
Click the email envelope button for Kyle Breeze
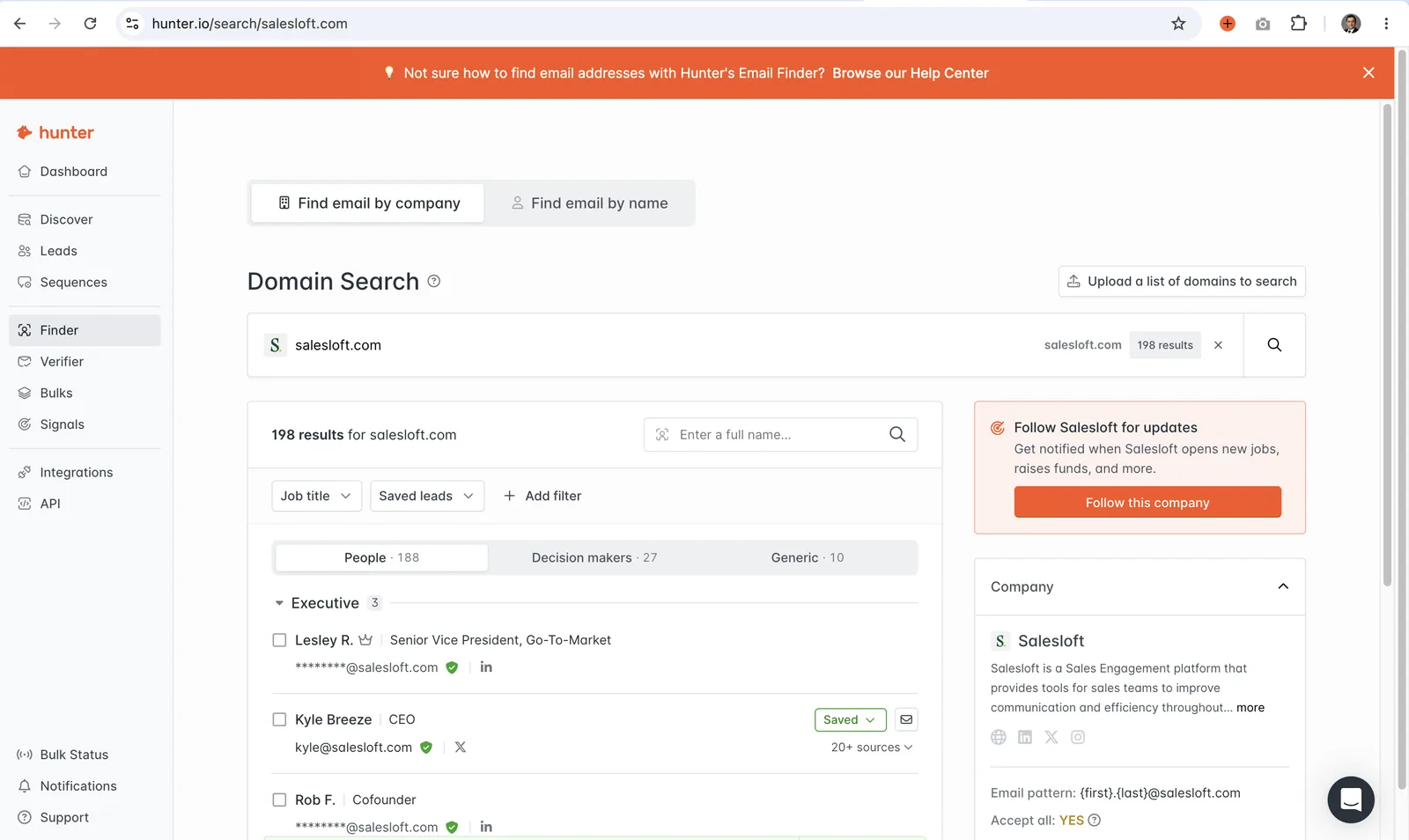tap(906, 719)
